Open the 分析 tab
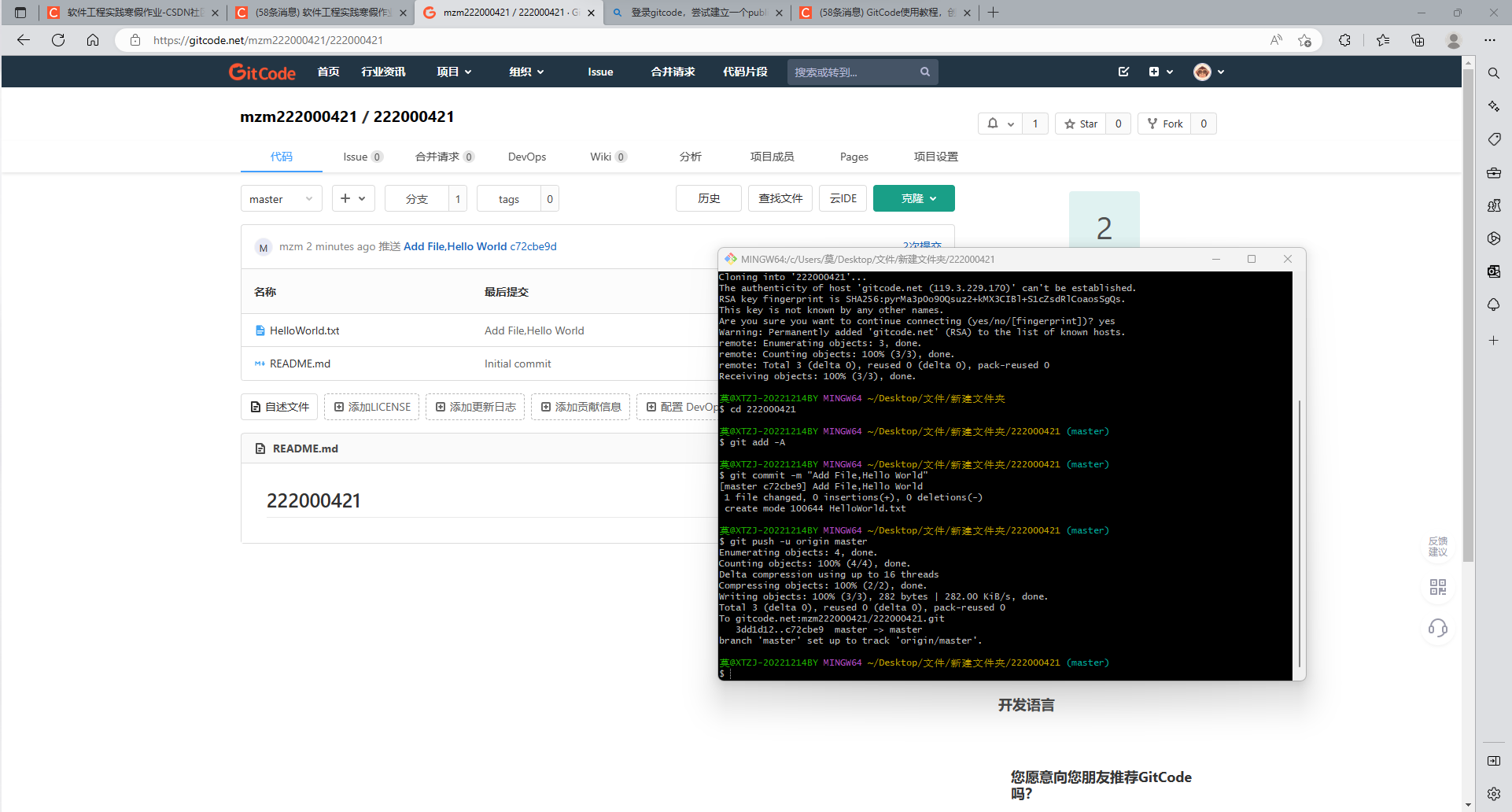This screenshot has width=1512, height=812. (x=691, y=157)
